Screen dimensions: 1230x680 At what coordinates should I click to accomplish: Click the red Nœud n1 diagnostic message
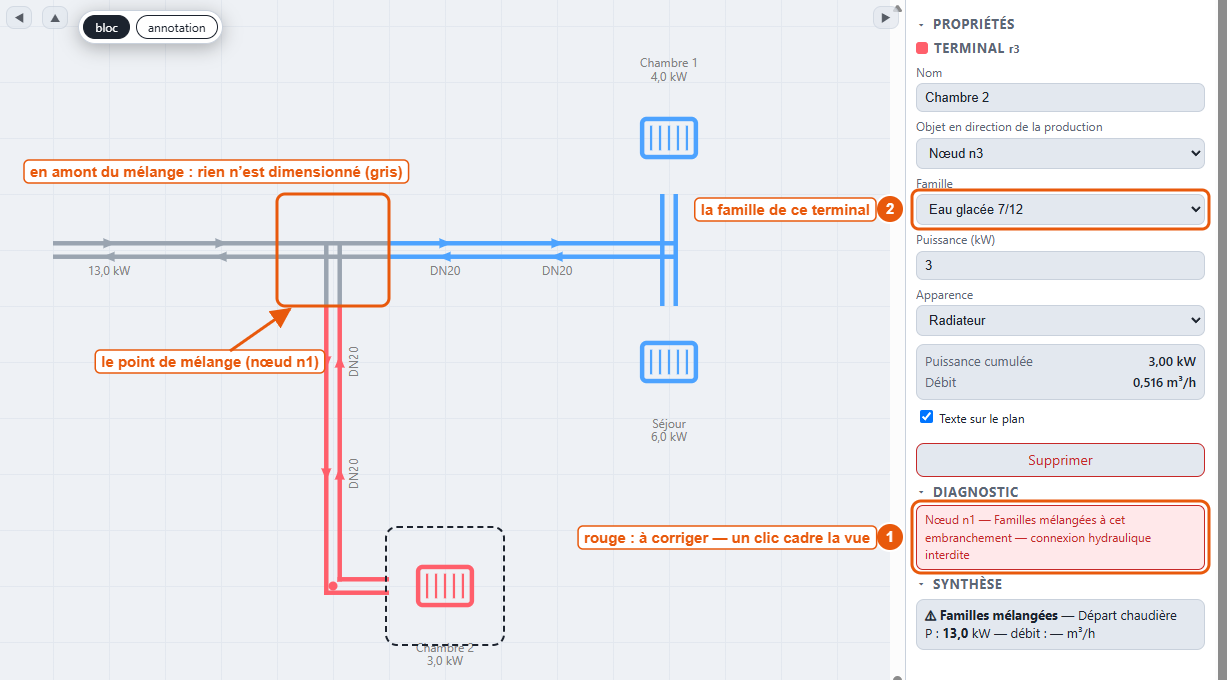tap(1060, 538)
